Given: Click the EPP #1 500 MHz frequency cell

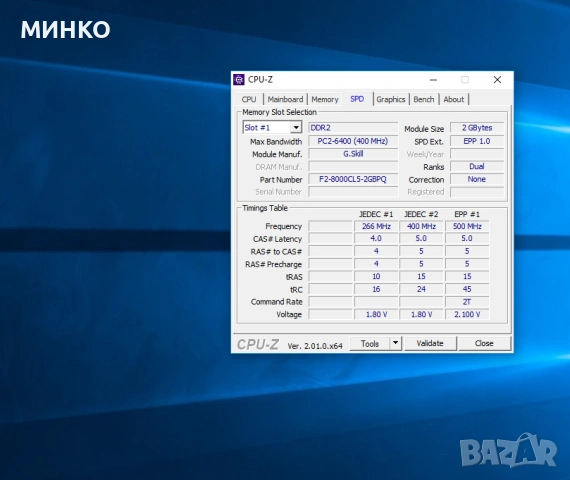Looking at the screenshot, I should coord(467,226).
